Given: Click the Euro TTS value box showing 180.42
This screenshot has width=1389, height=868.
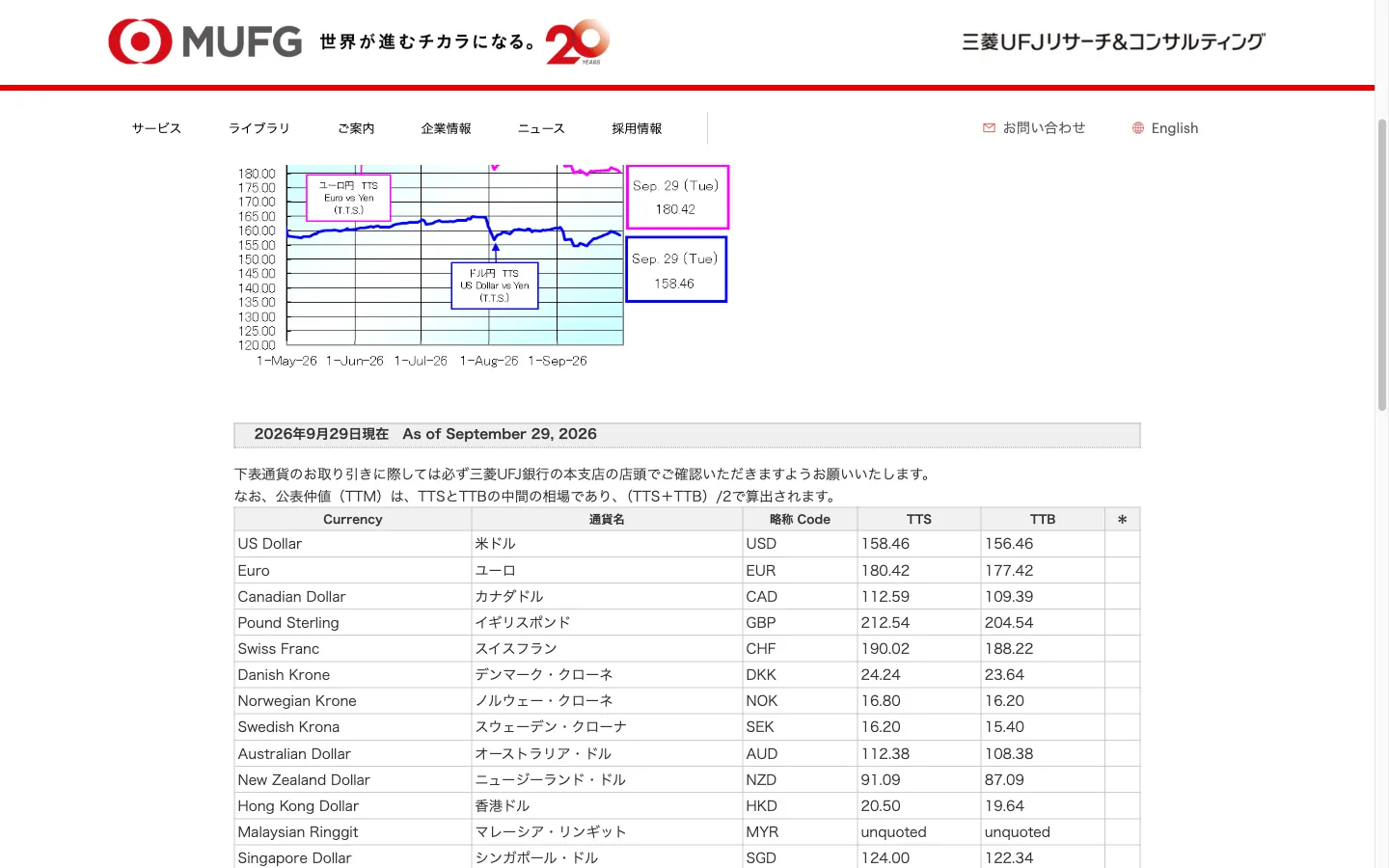Looking at the screenshot, I should click(x=677, y=198).
